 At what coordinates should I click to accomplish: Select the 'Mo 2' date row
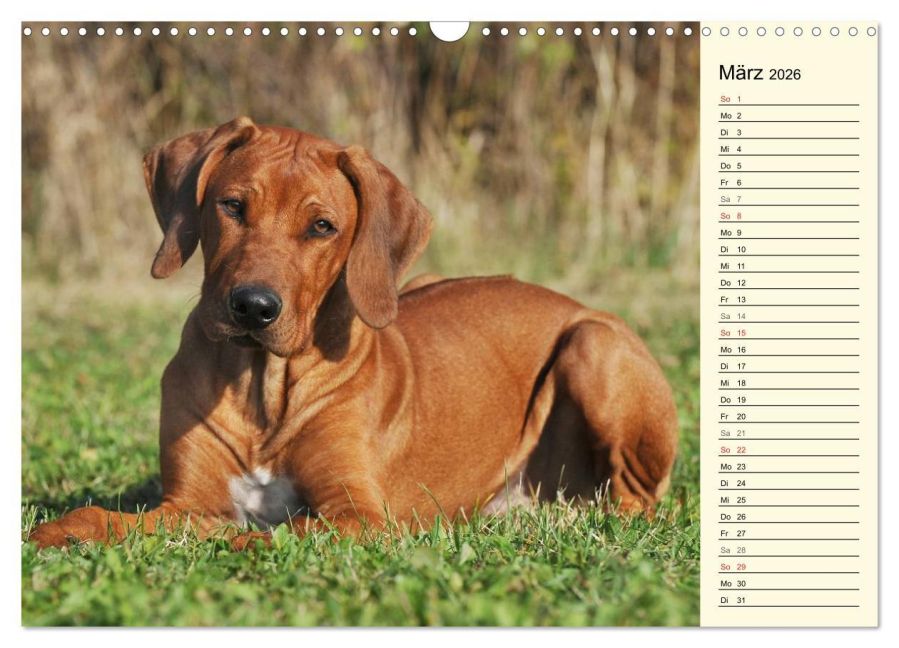788,115
